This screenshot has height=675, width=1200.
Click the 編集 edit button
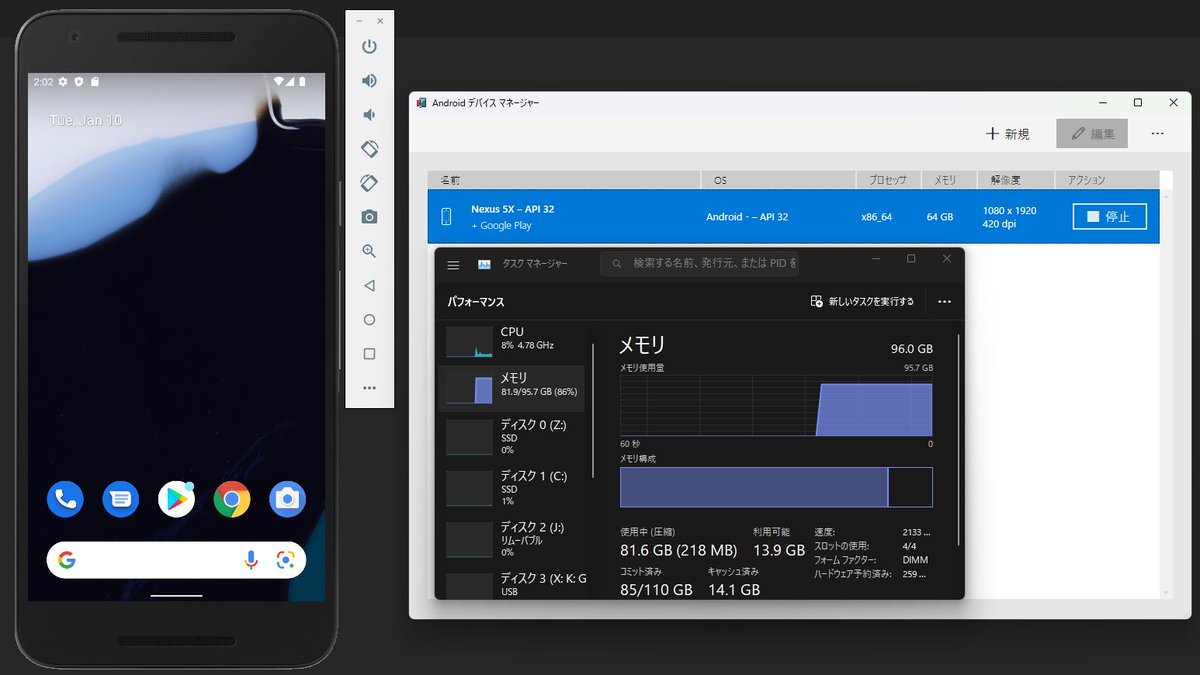point(1092,134)
